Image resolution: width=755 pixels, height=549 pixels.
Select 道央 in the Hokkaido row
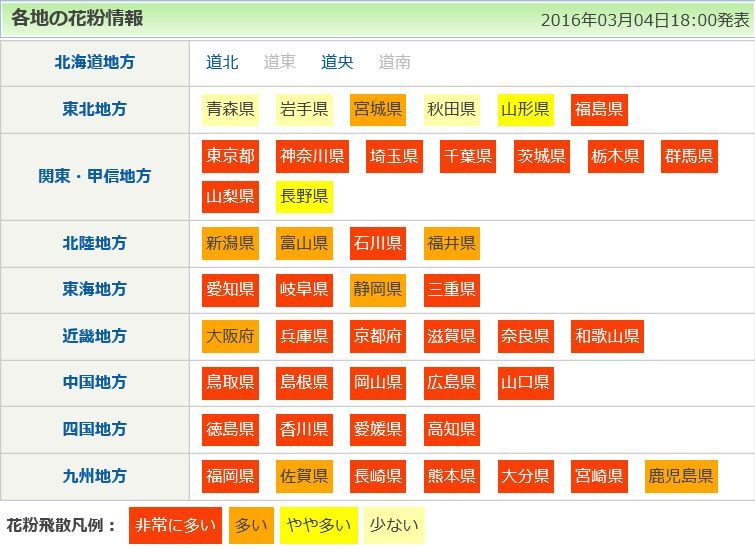click(x=337, y=62)
